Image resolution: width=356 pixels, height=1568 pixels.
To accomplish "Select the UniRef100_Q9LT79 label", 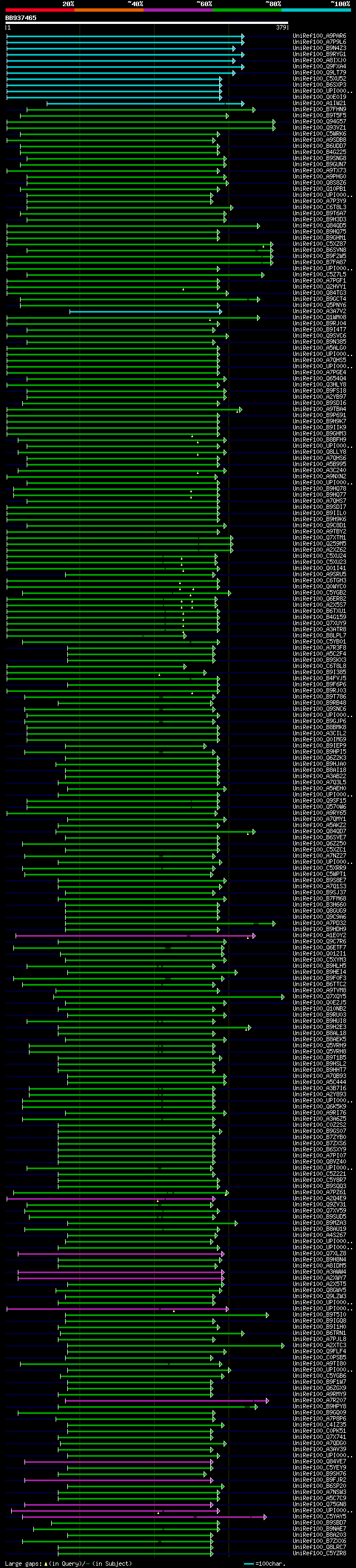I will pyautogui.click(x=319, y=72).
